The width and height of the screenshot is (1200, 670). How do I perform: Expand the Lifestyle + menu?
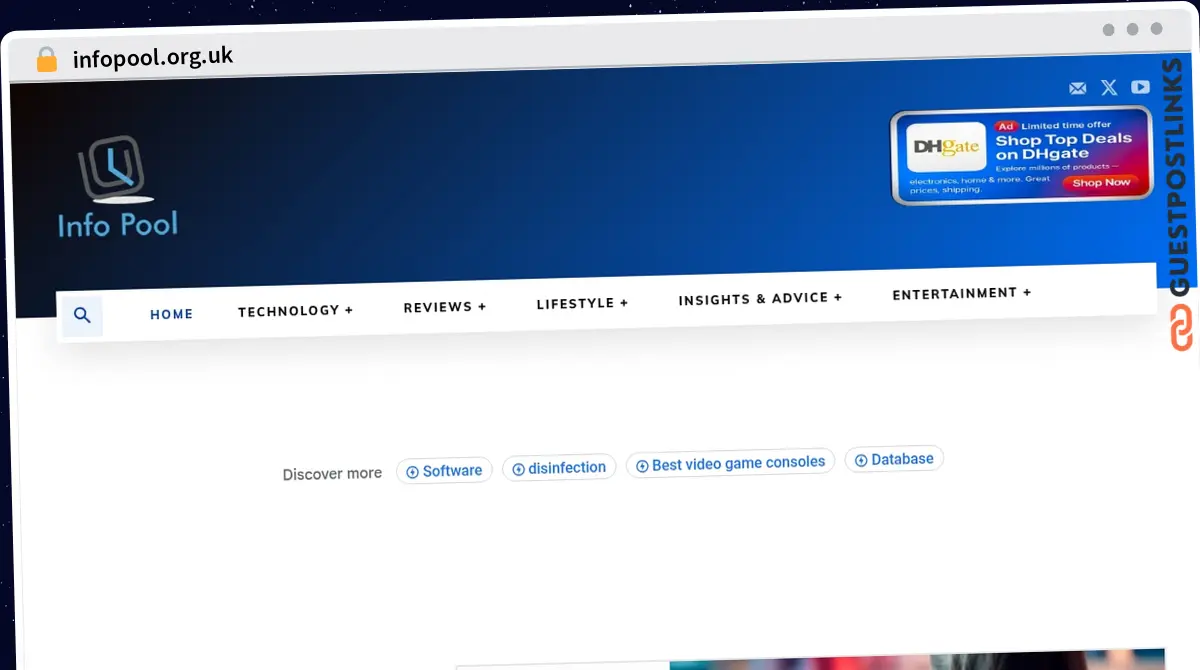[x=582, y=303]
